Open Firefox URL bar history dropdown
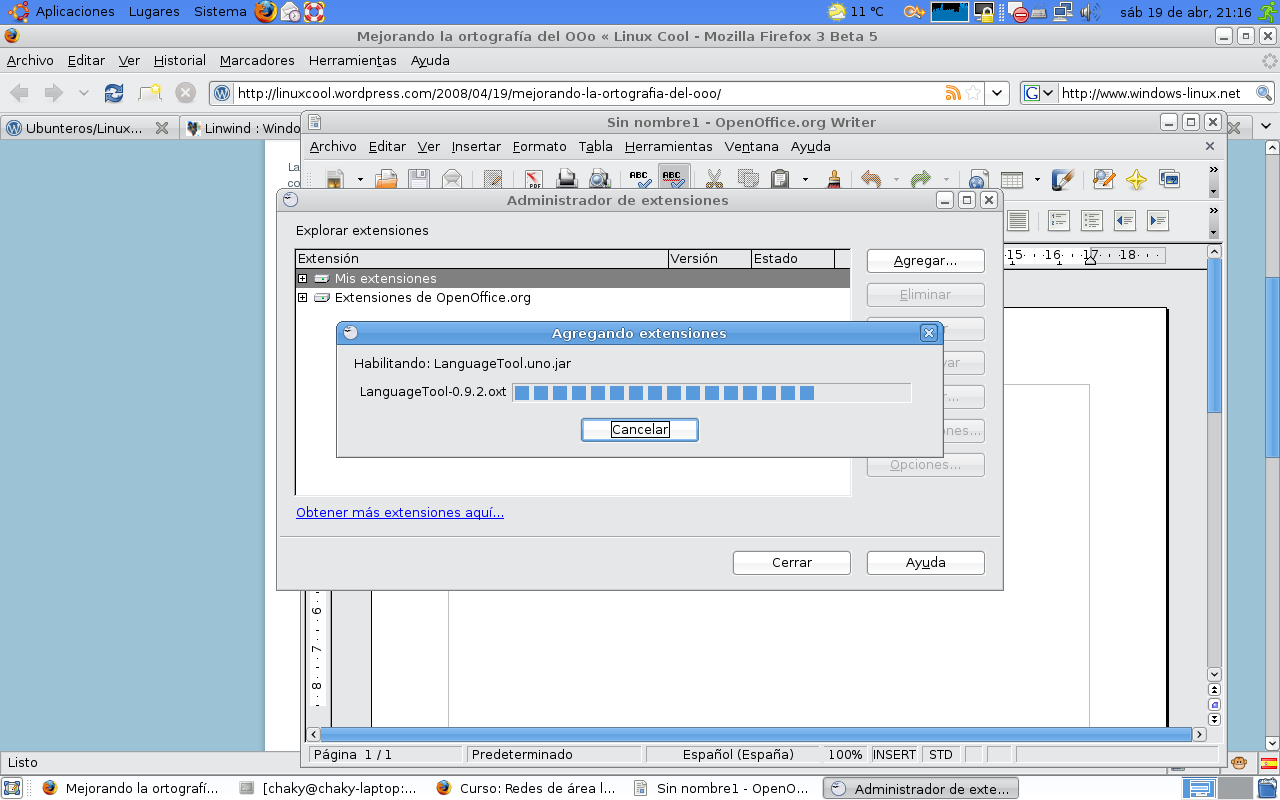This screenshot has height=800, width=1280. (997, 93)
